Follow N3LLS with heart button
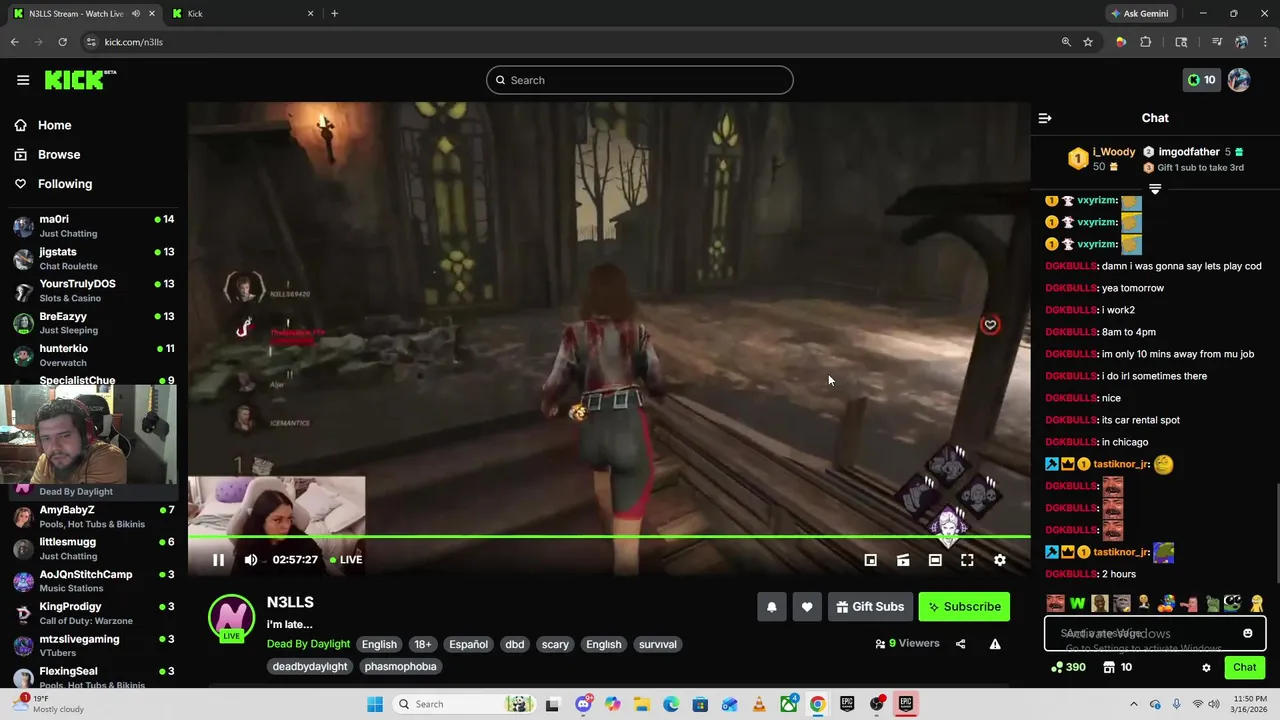 [x=807, y=607]
